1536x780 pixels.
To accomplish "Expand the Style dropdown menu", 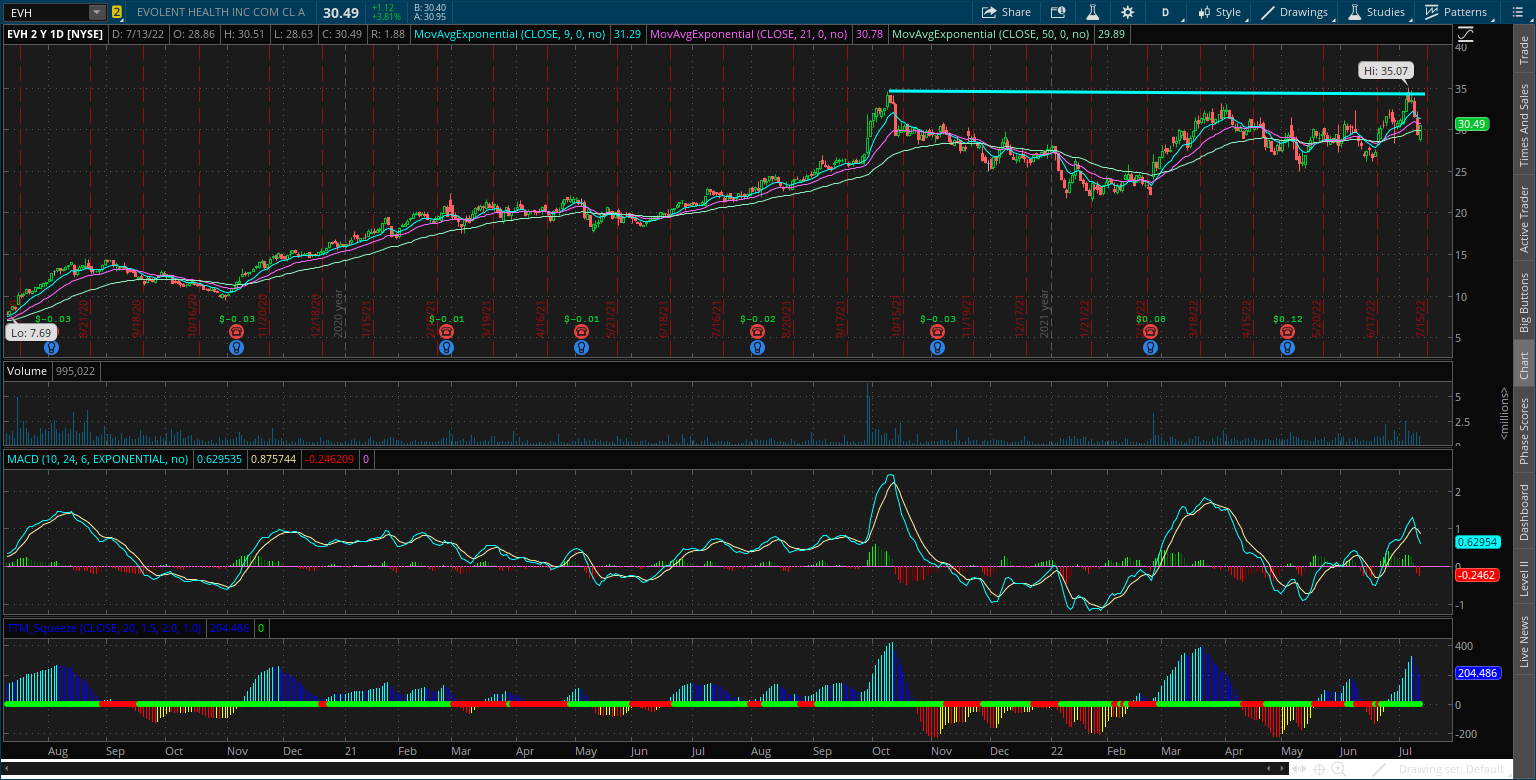I will click(1222, 12).
